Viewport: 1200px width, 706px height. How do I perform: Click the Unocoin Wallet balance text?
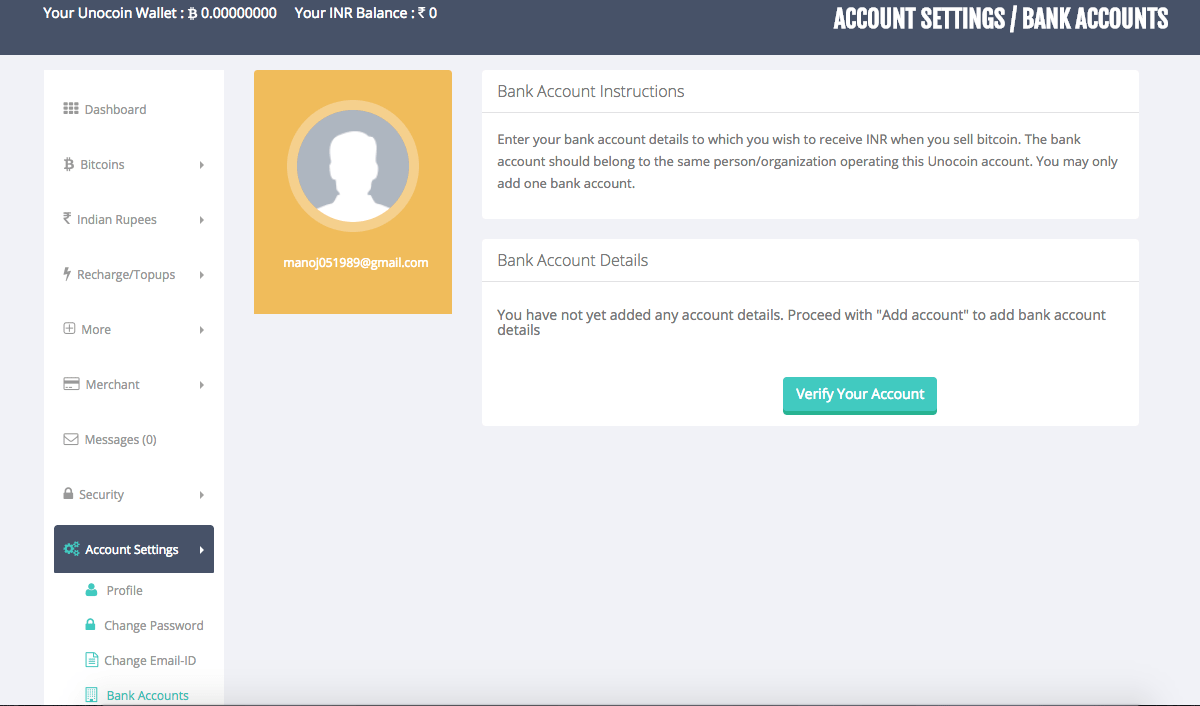(160, 13)
